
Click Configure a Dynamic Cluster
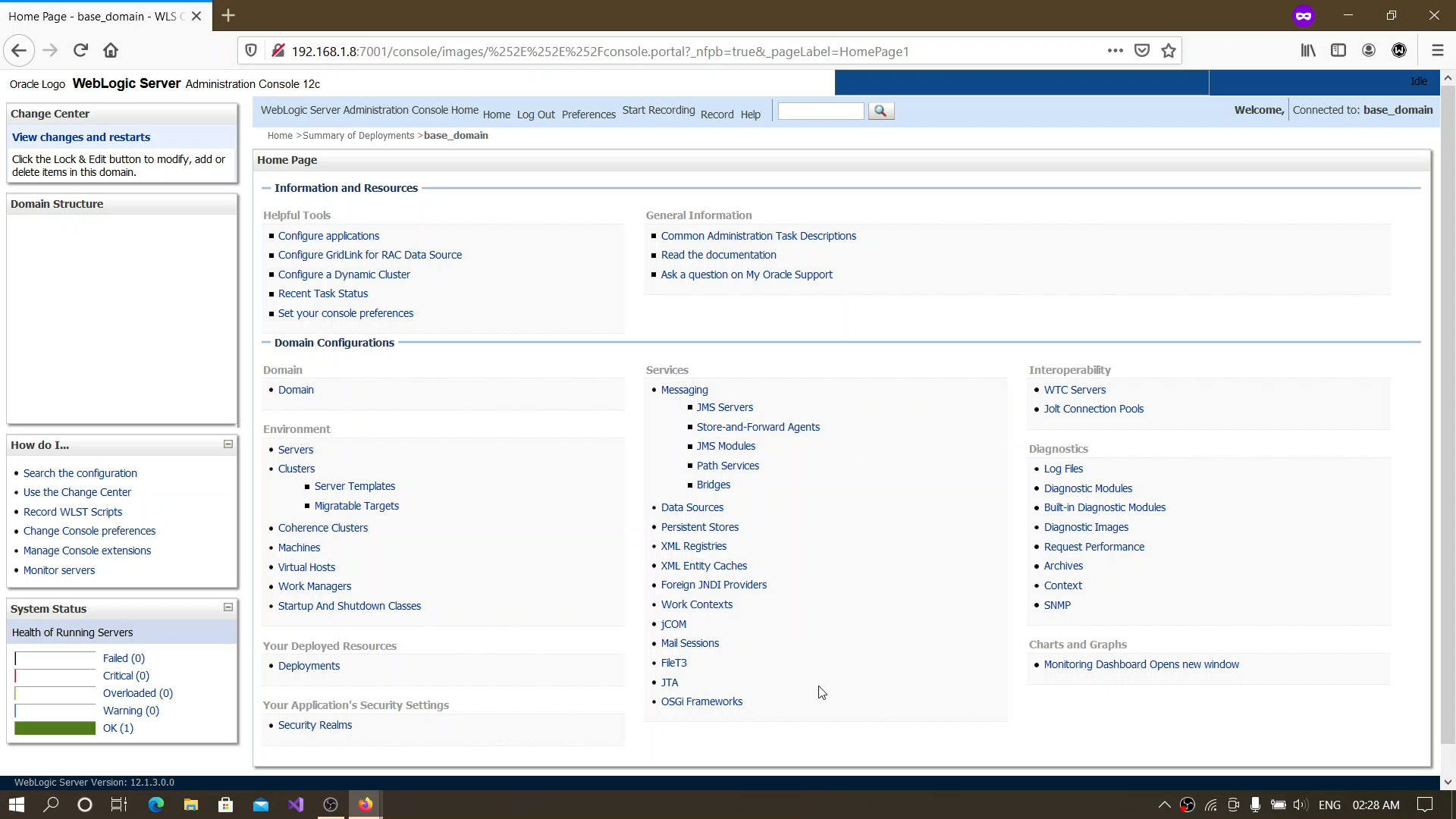point(344,275)
